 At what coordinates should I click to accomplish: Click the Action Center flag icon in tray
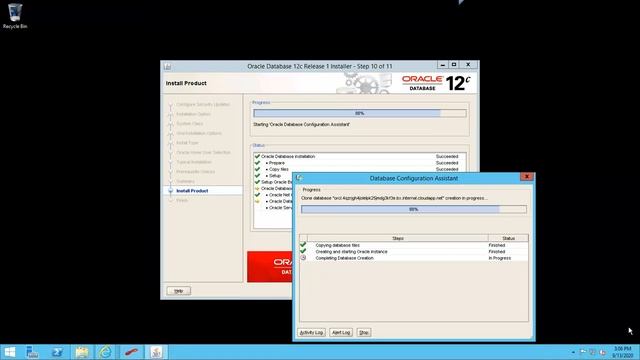click(x=583, y=352)
